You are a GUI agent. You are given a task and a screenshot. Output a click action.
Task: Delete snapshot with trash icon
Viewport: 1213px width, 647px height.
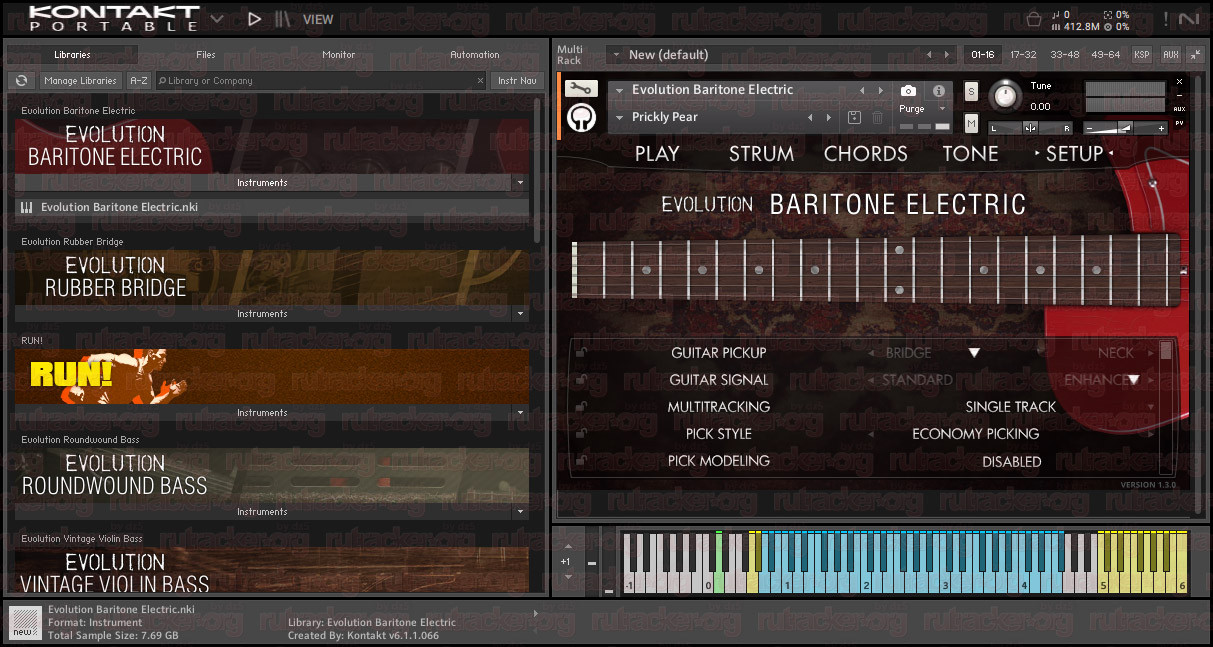(877, 117)
